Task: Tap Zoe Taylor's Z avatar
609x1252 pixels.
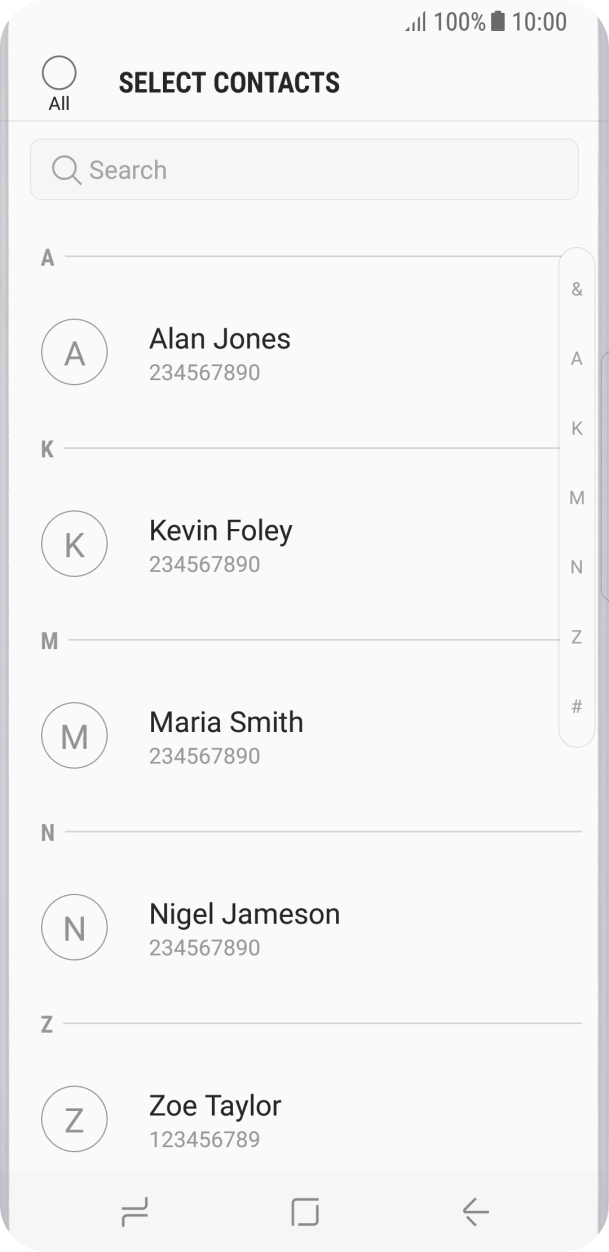Action: (x=74, y=1120)
